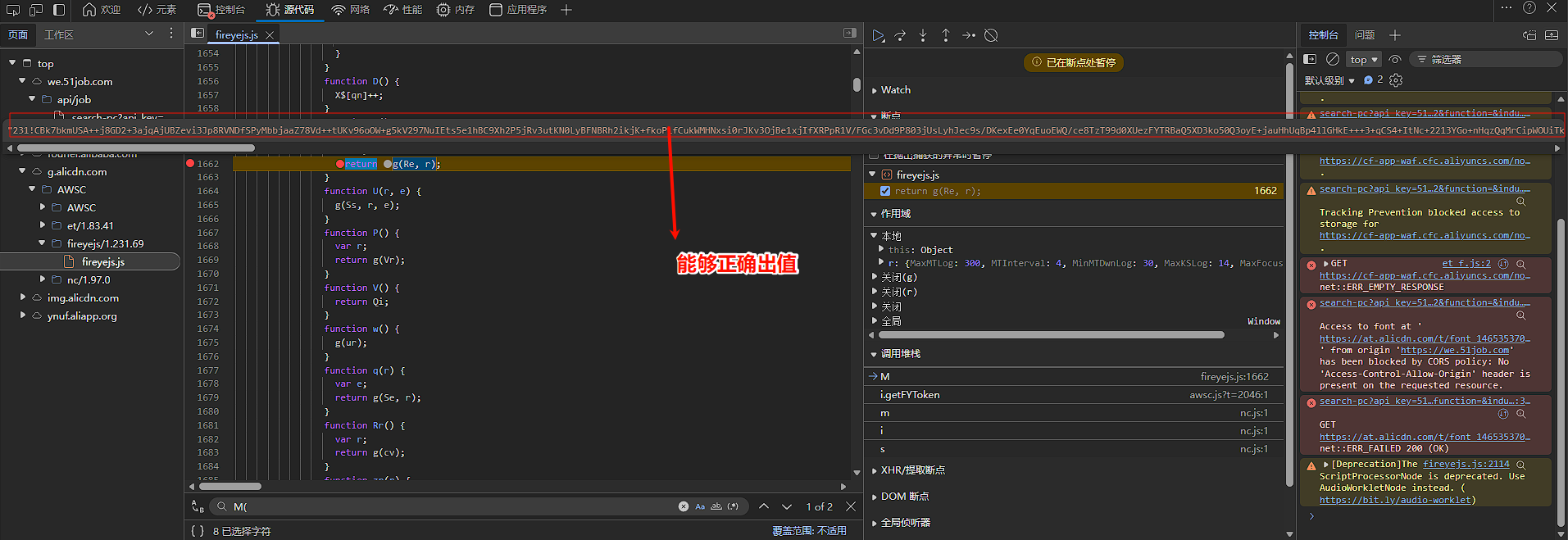Switch to 工作区 workspace tab

pyautogui.click(x=59, y=34)
